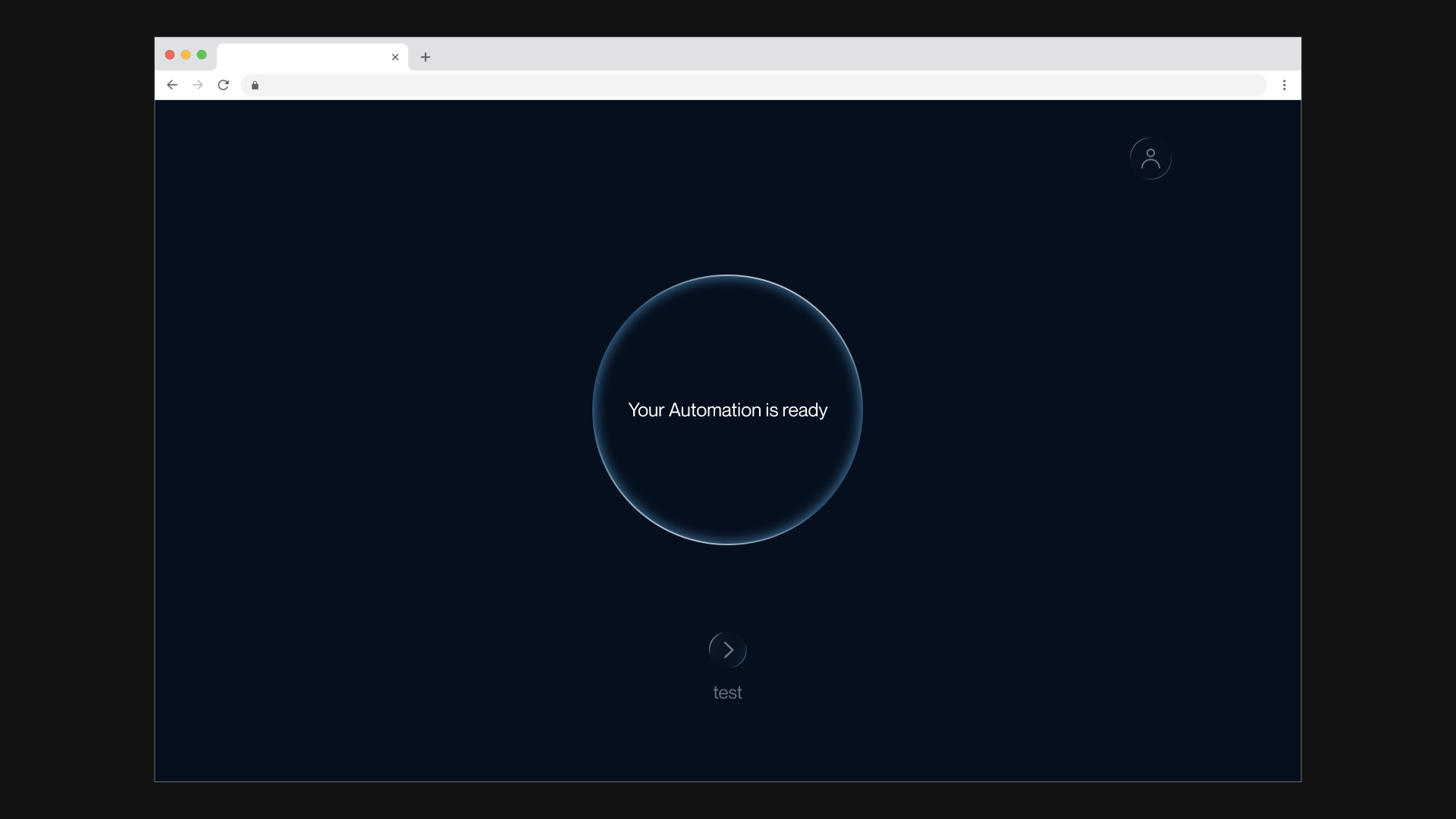Select the active blank browser tab
Screen dimensions: 1456x819
coord(303,57)
